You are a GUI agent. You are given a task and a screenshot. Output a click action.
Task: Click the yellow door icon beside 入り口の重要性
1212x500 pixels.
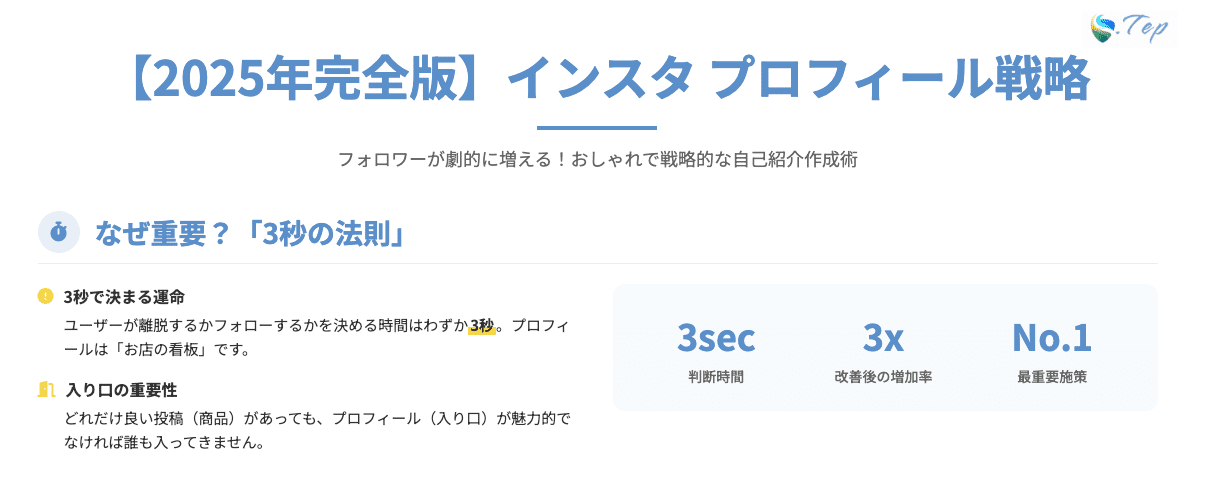point(45,389)
